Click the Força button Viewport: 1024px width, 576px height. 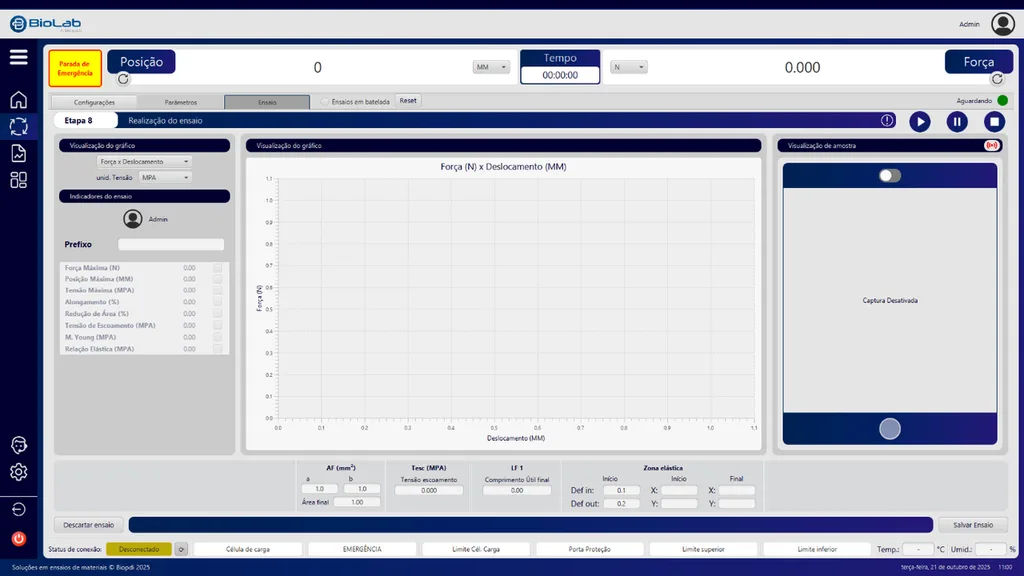pyautogui.click(x=978, y=62)
